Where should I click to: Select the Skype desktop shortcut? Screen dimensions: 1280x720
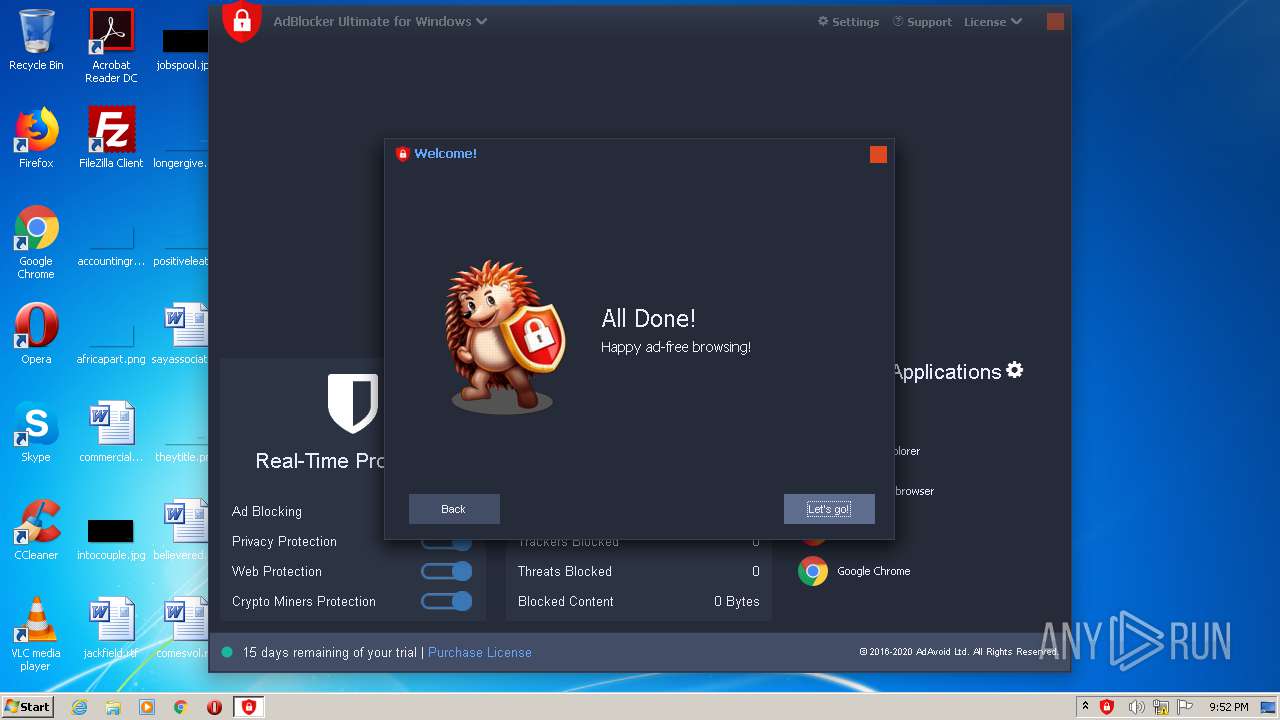36,432
